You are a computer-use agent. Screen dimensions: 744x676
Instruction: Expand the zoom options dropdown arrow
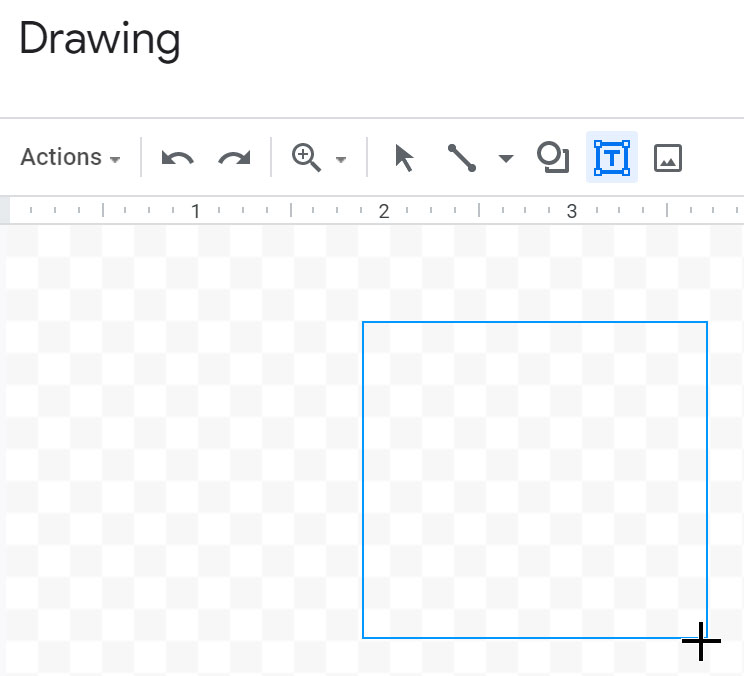coord(341,159)
